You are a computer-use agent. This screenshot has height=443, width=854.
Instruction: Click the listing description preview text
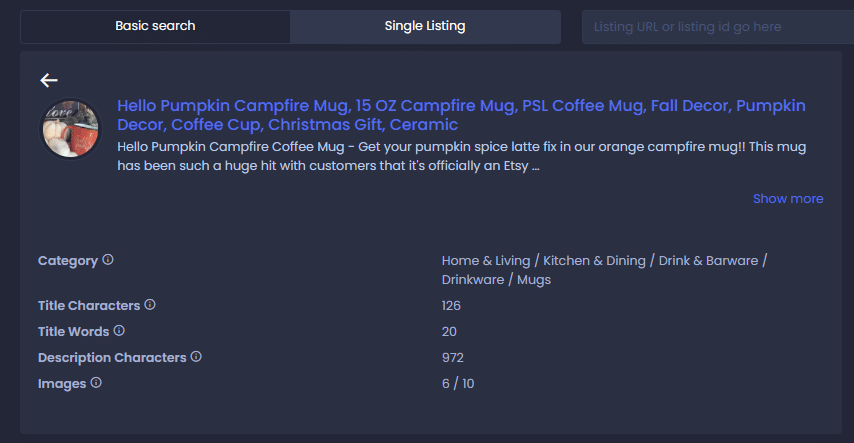[461, 156]
